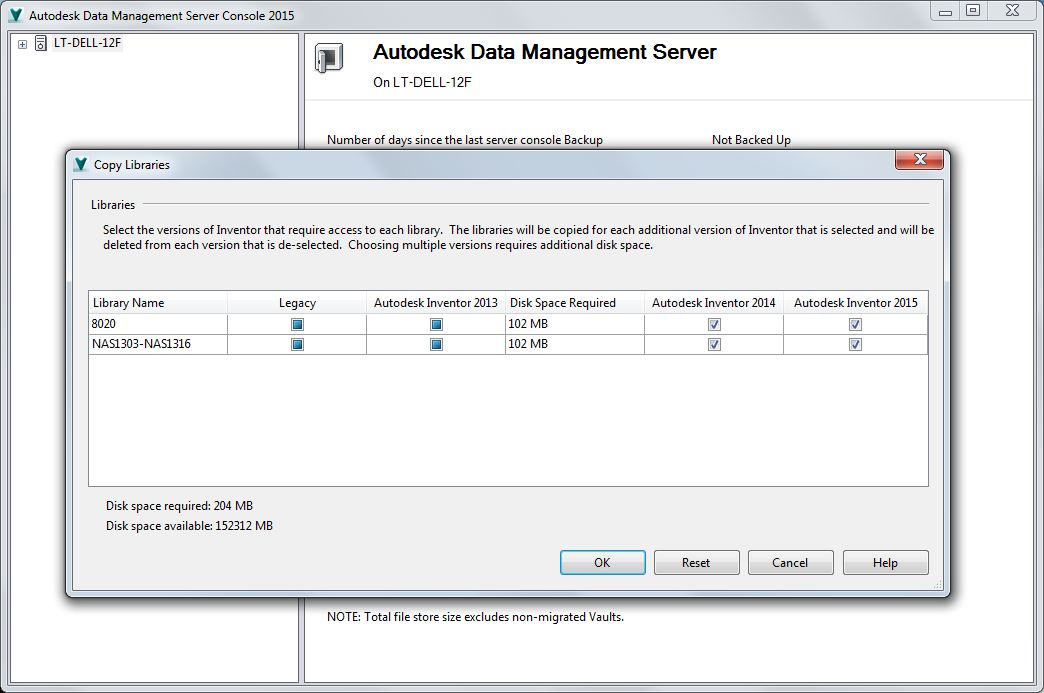Click the 102 MB cell for NAS1303-NAS1316
This screenshot has height=693, width=1044.
coord(575,344)
